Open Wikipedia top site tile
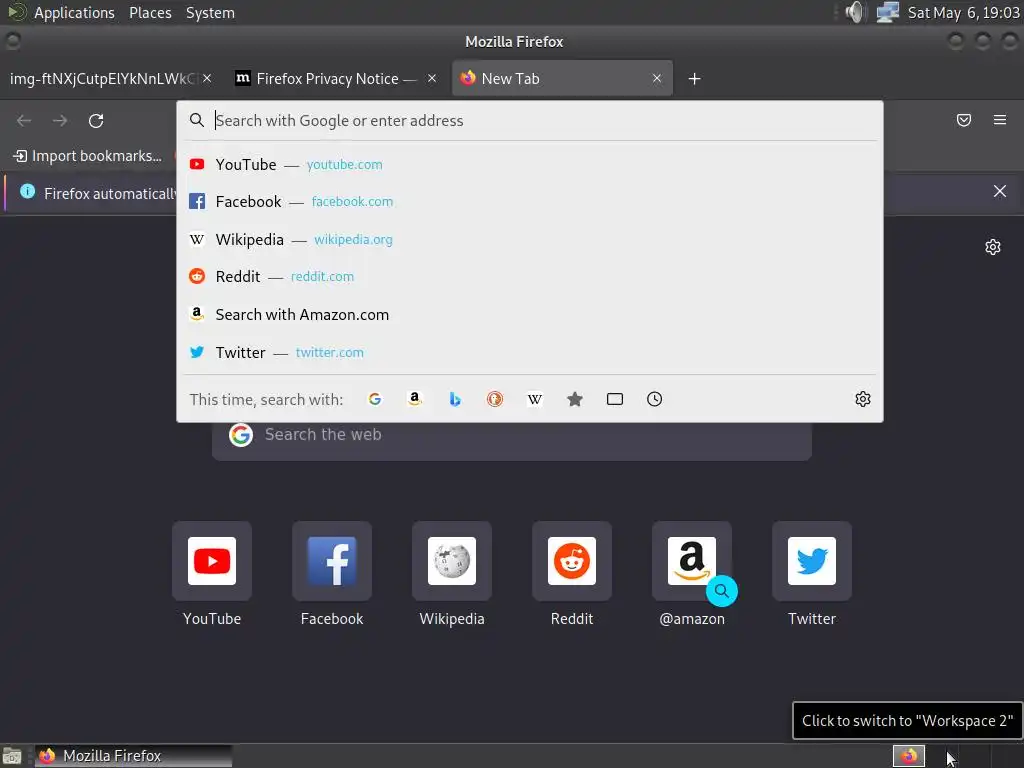The height and width of the screenshot is (768, 1024). tap(452, 561)
